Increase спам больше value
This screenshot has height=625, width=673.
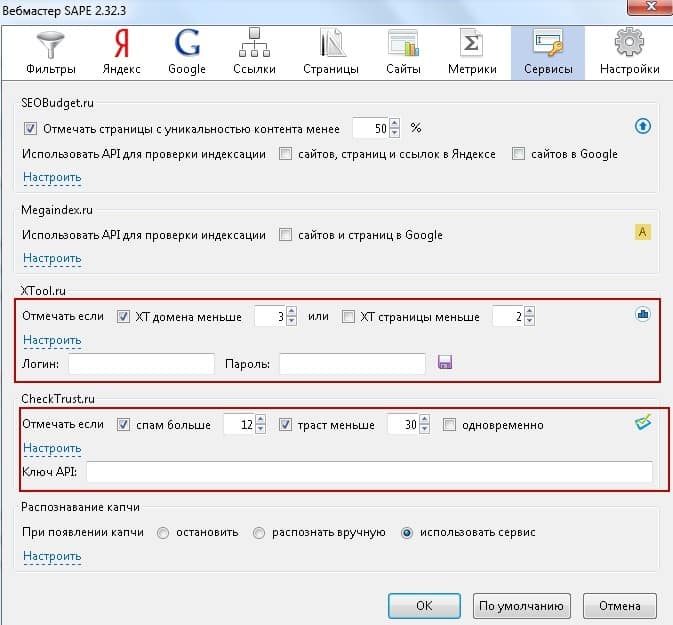tap(261, 419)
